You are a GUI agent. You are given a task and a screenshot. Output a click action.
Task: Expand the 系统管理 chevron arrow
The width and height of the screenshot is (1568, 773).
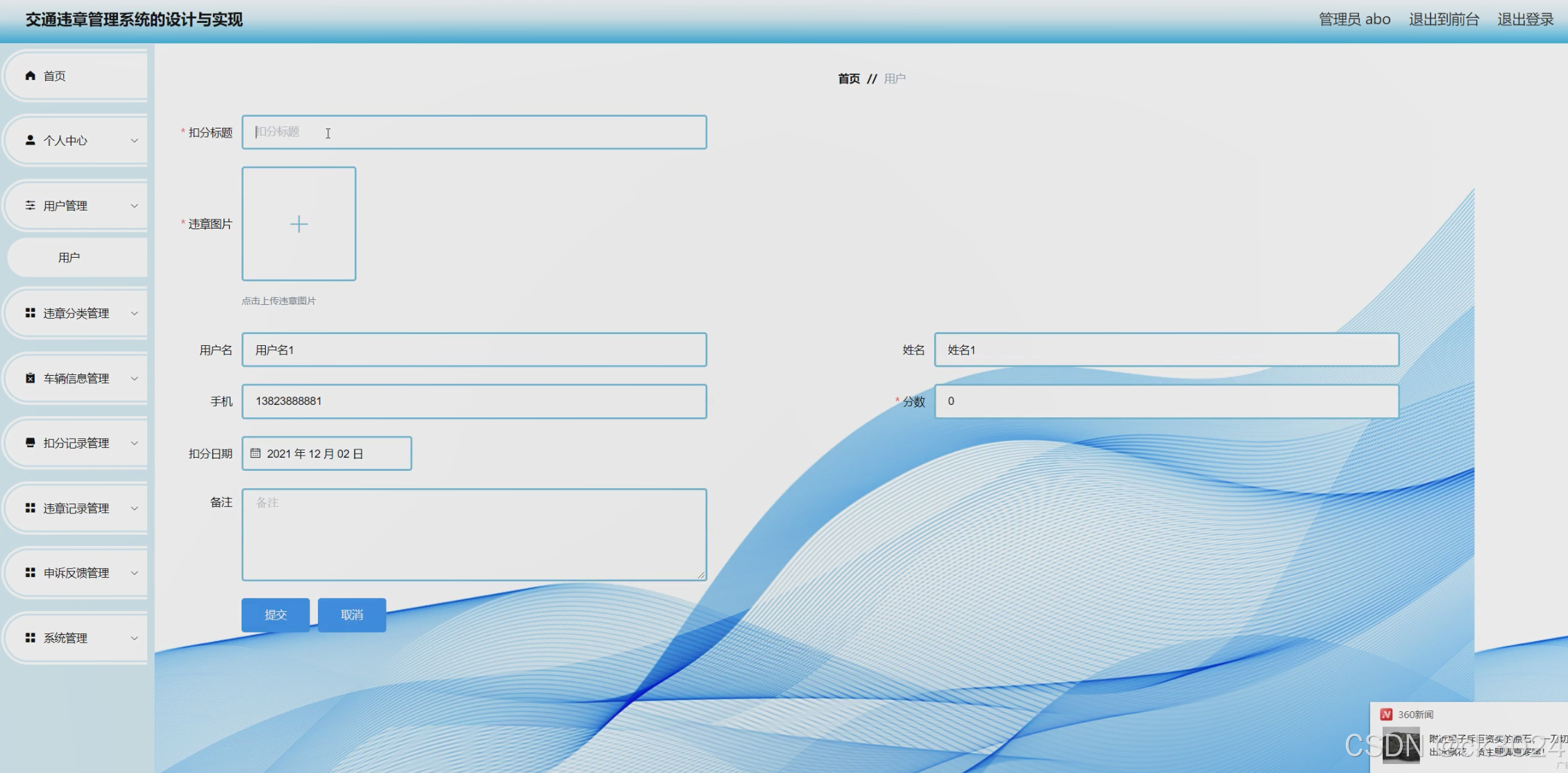click(135, 638)
